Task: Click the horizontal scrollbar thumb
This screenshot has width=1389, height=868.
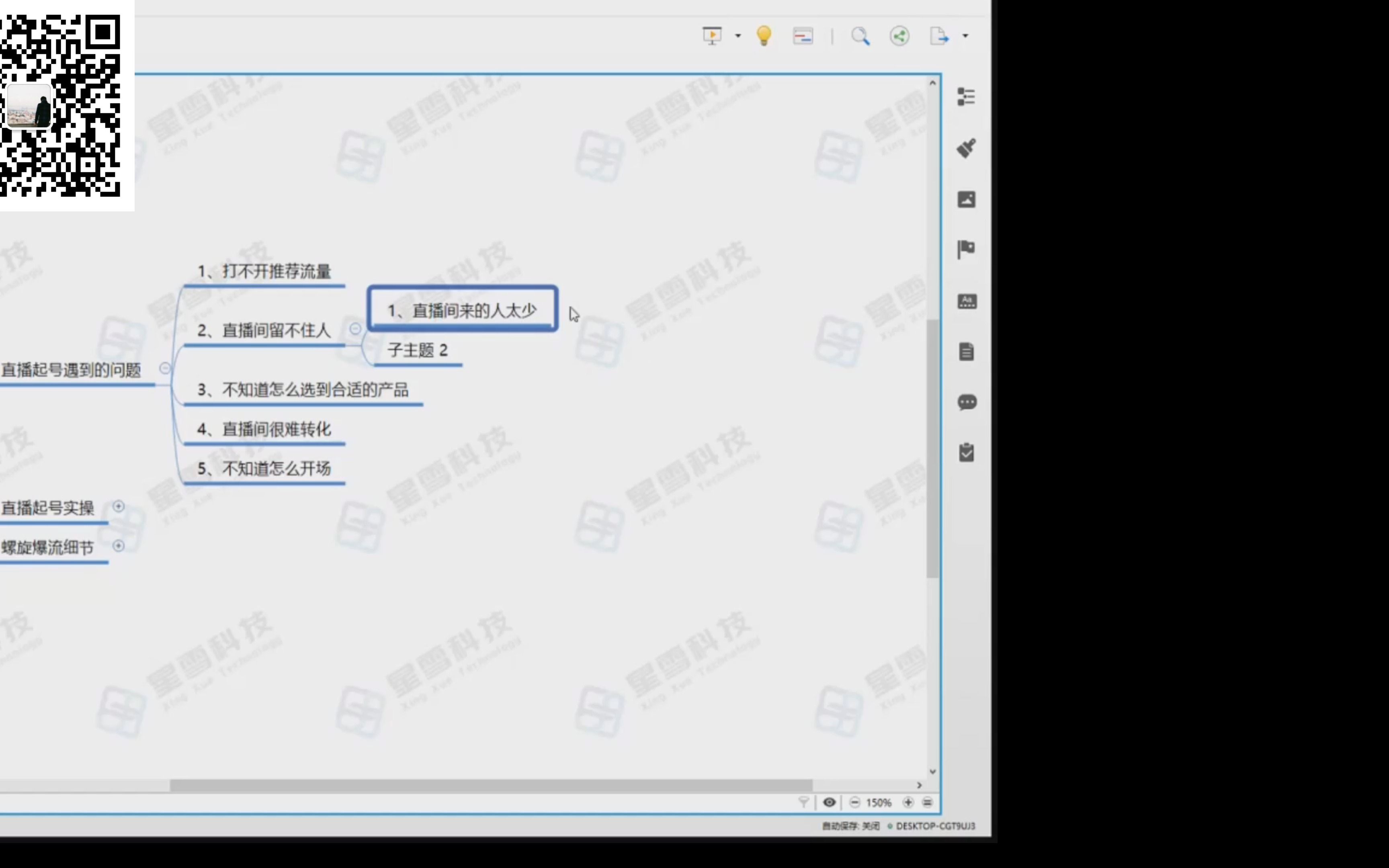Action: pyautogui.click(x=491, y=785)
